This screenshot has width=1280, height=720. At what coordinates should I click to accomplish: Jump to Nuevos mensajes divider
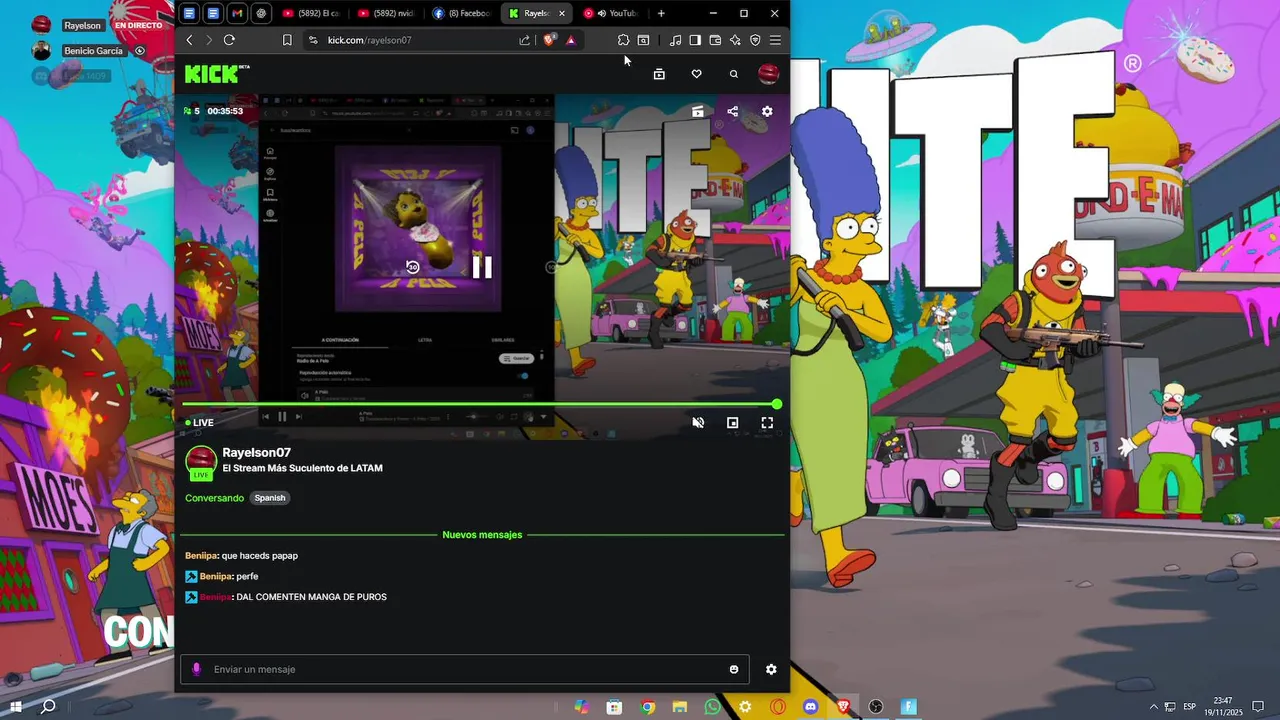(482, 535)
